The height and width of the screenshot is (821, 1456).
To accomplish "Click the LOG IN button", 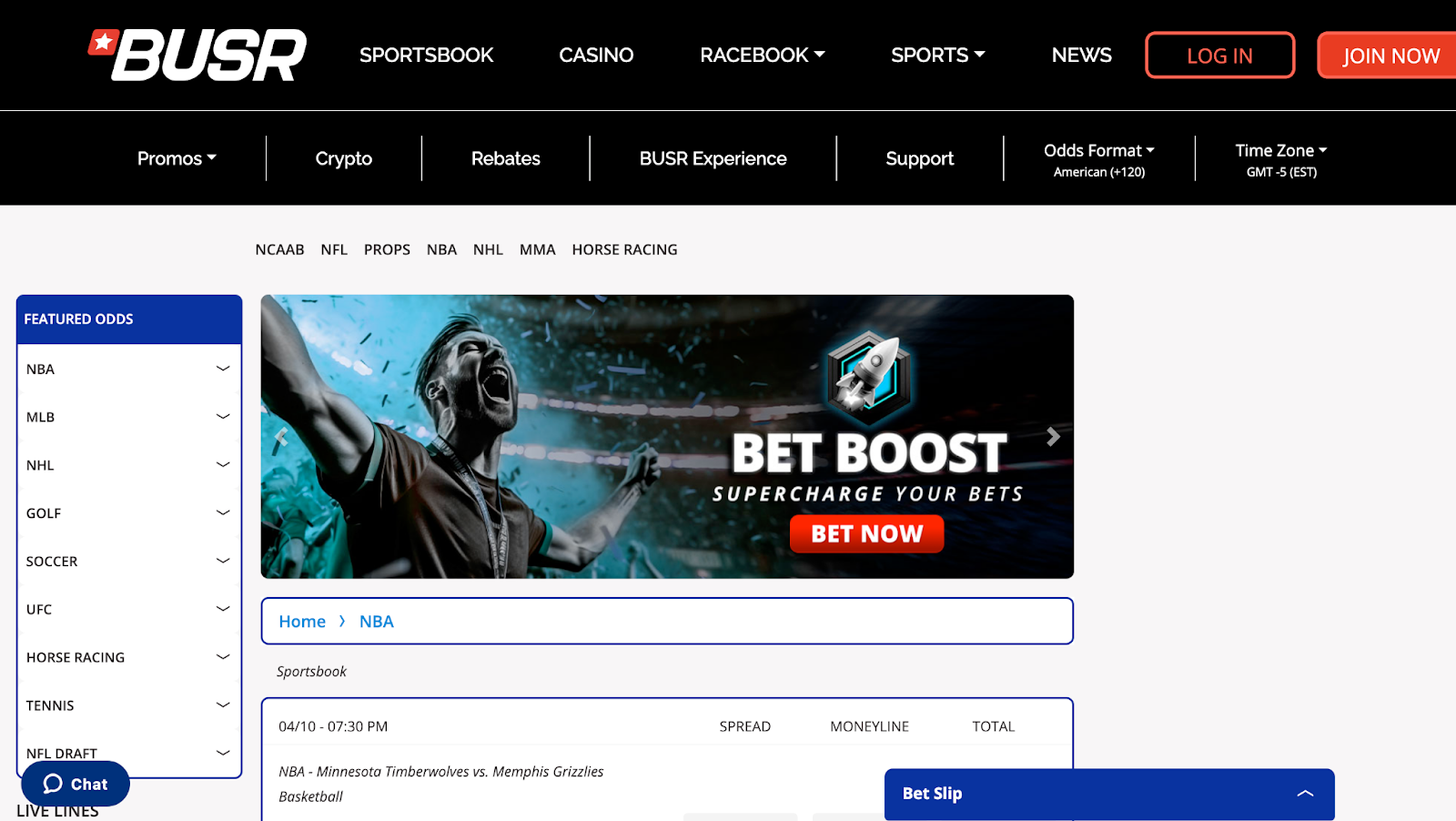I will tap(1219, 56).
